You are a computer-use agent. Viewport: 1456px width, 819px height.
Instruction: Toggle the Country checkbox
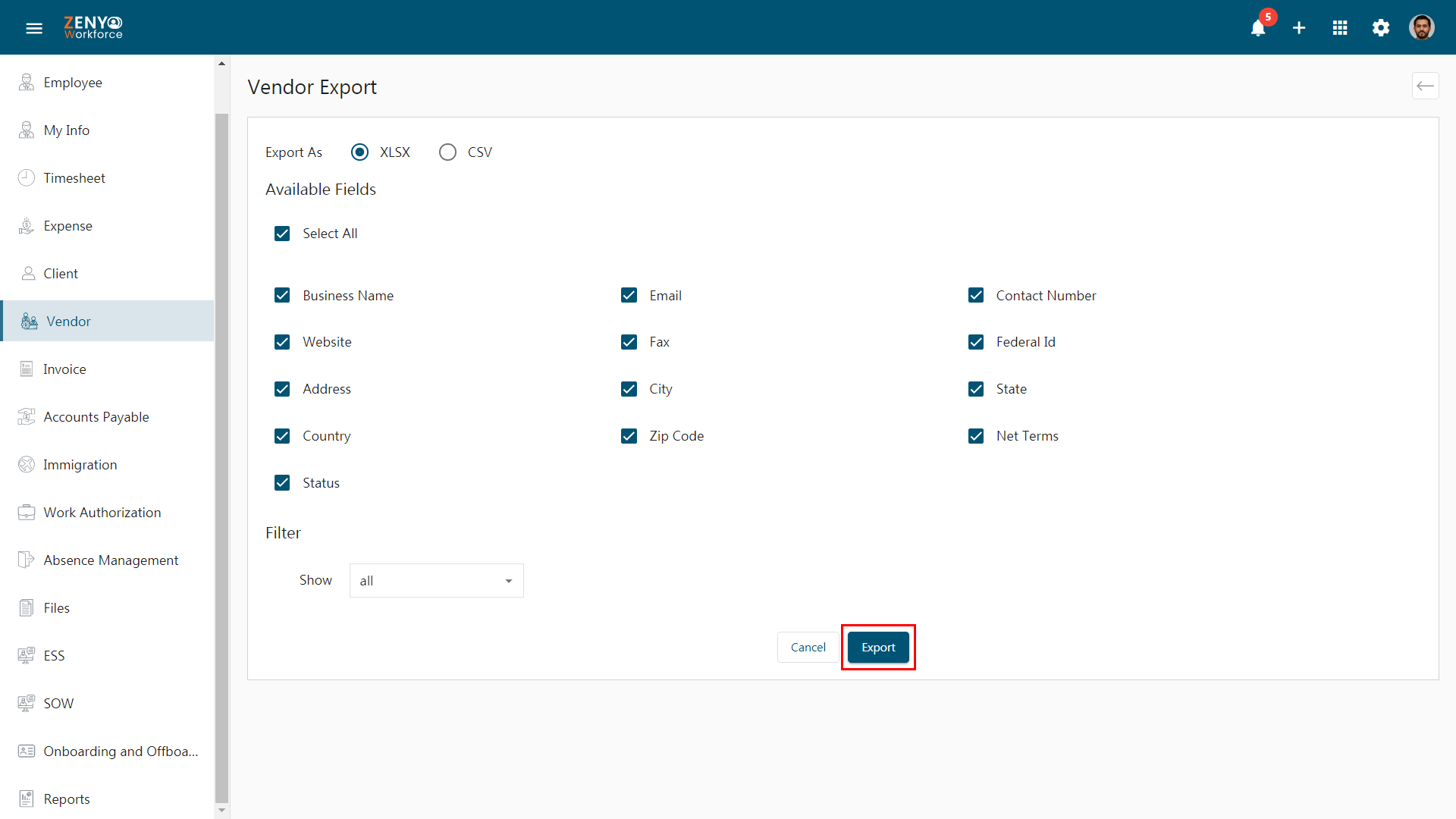click(x=282, y=436)
